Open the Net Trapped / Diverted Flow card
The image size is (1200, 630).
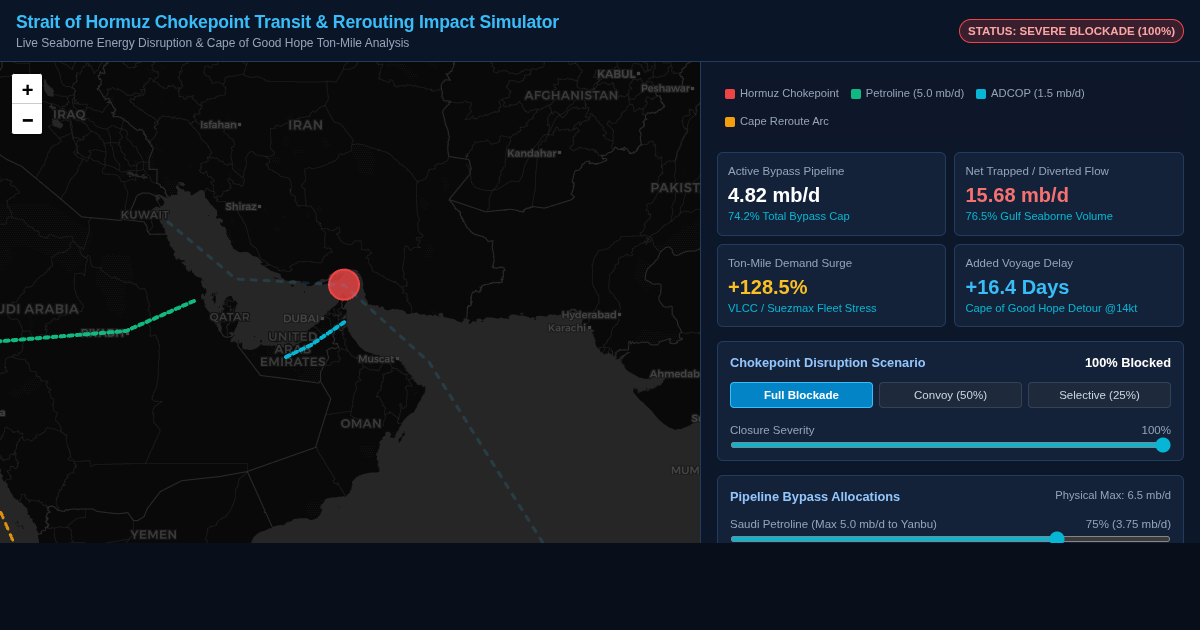1069,194
